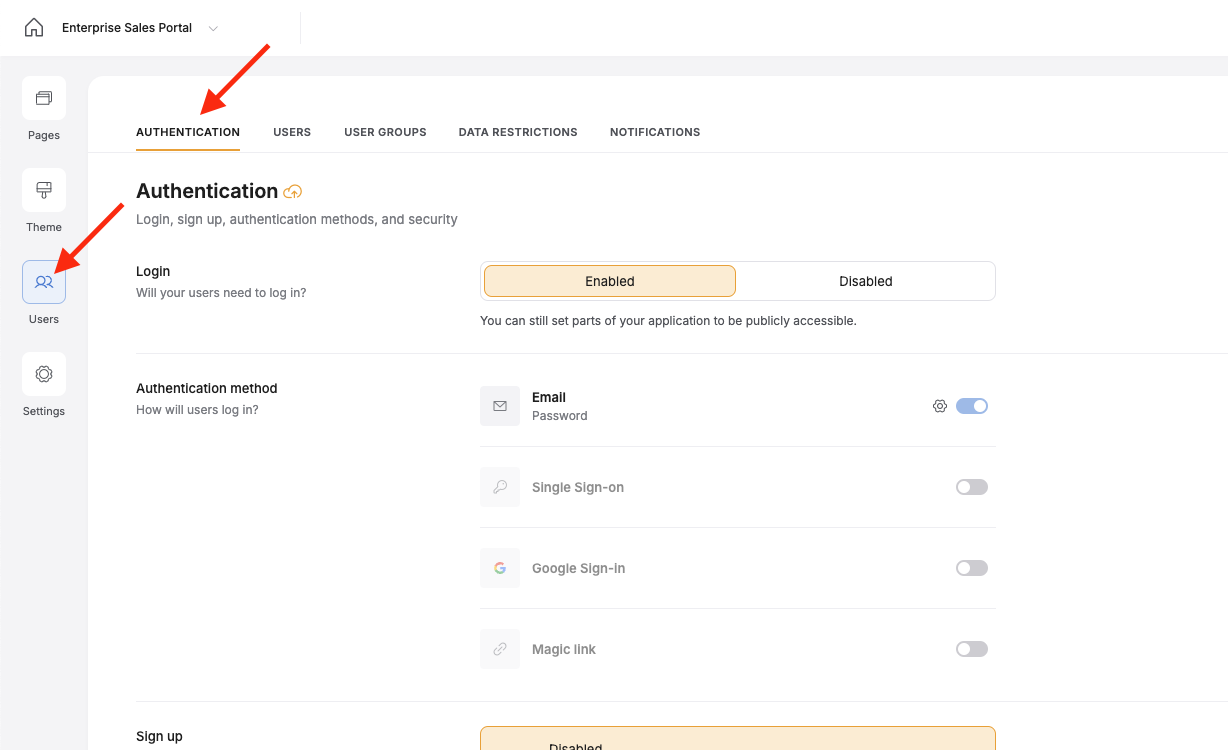Screen dimensions: 1228x750
Task: Open the Enterprise Sales Portal app dropdown
Action: click(x=212, y=28)
